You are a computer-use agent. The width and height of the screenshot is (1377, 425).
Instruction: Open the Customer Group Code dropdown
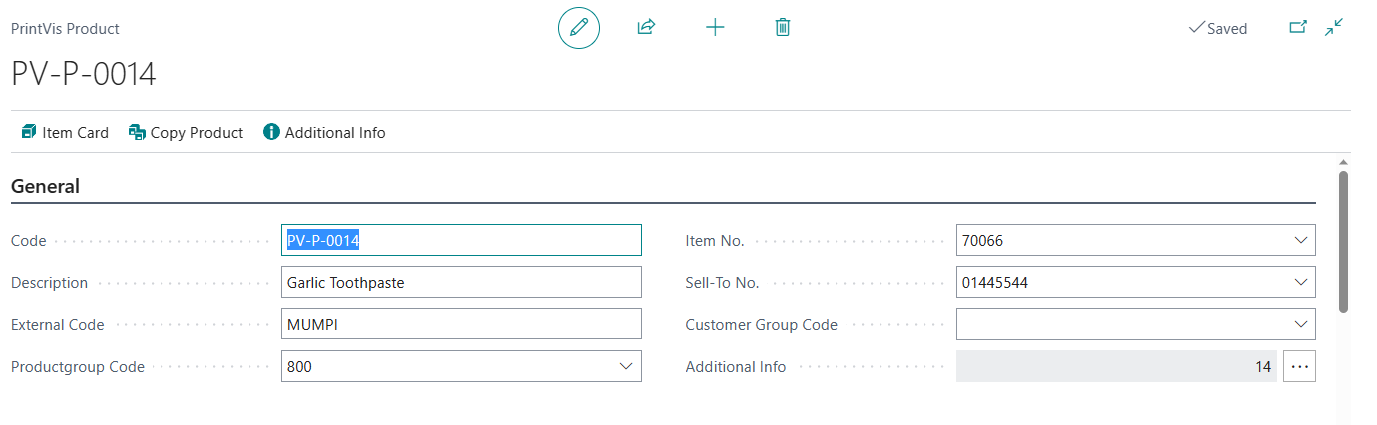pos(1300,325)
